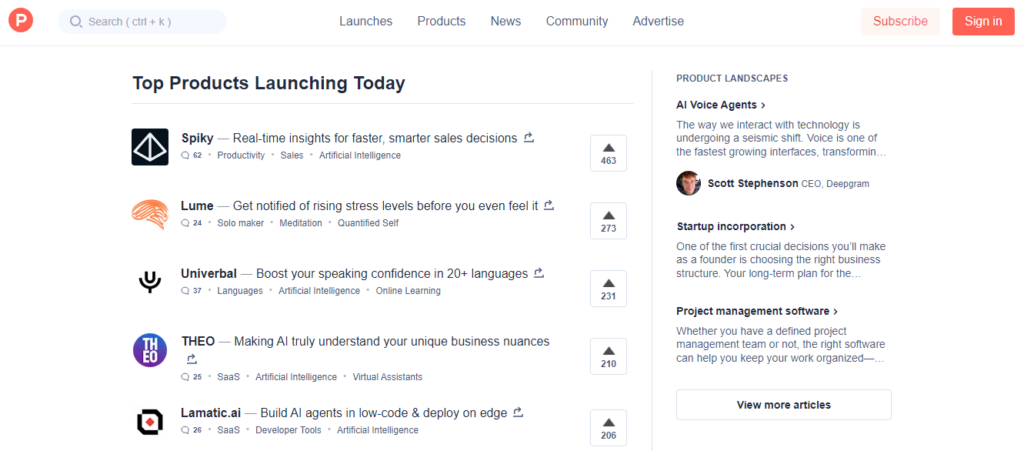The width and height of the screenshot is (1024, 451).
Task: Upvote THEO with 210 votes
Action: [x=608, y=356]
